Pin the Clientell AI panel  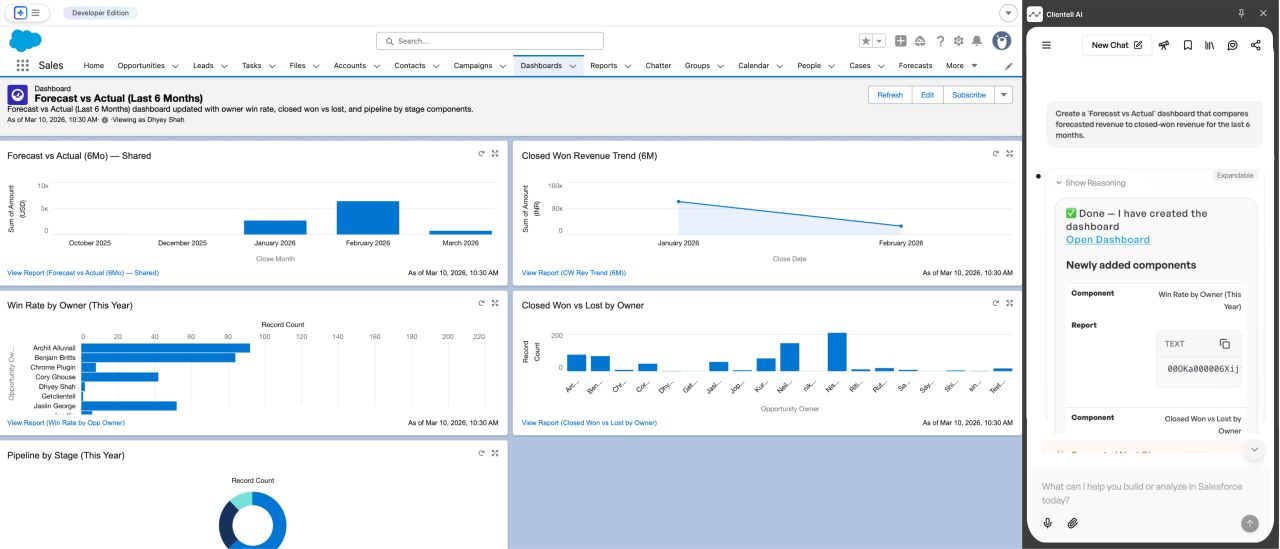coord(1241,14)
